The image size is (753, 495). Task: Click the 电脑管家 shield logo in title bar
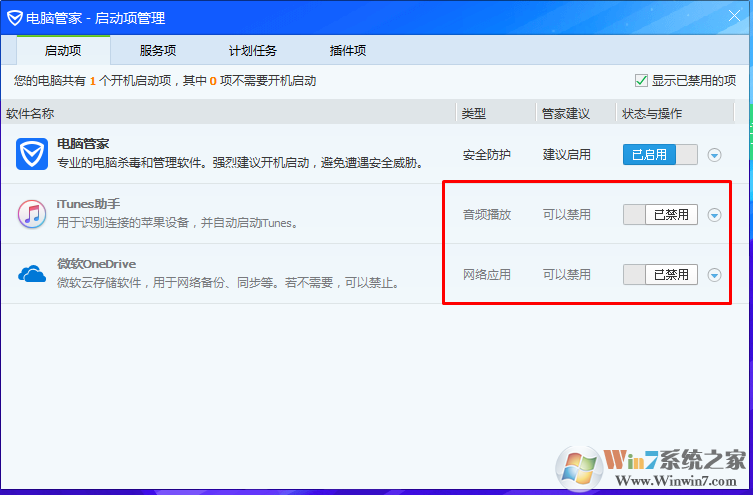coord(14,18)
